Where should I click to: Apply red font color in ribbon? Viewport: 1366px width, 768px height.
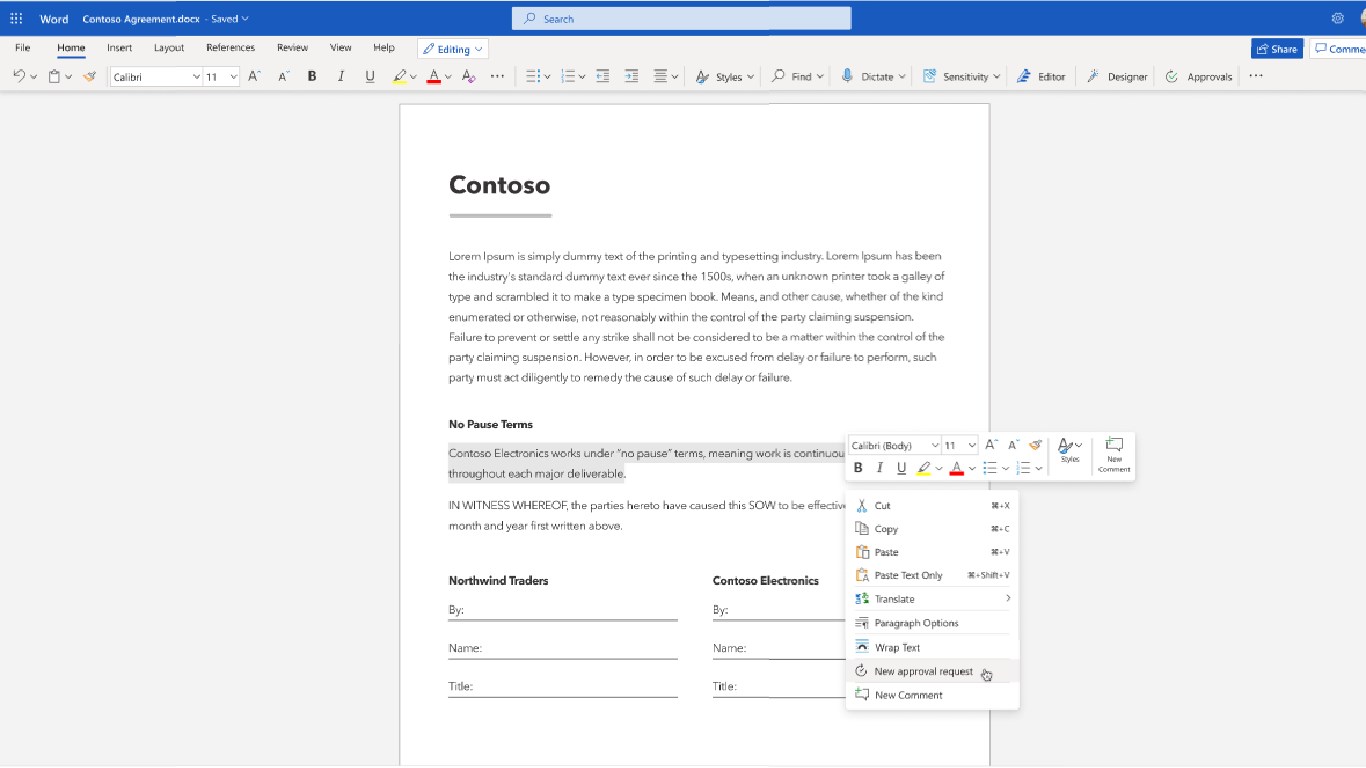click(434, 76)
